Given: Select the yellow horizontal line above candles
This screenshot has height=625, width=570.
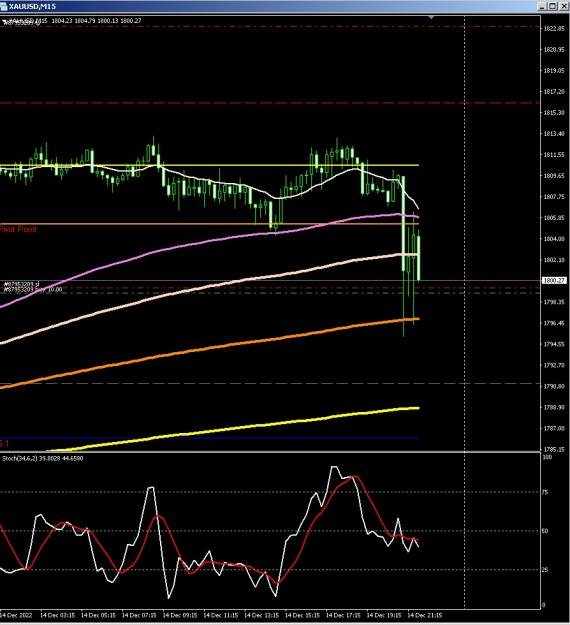Looking at the screenshot, I should [x=209, y=165].
